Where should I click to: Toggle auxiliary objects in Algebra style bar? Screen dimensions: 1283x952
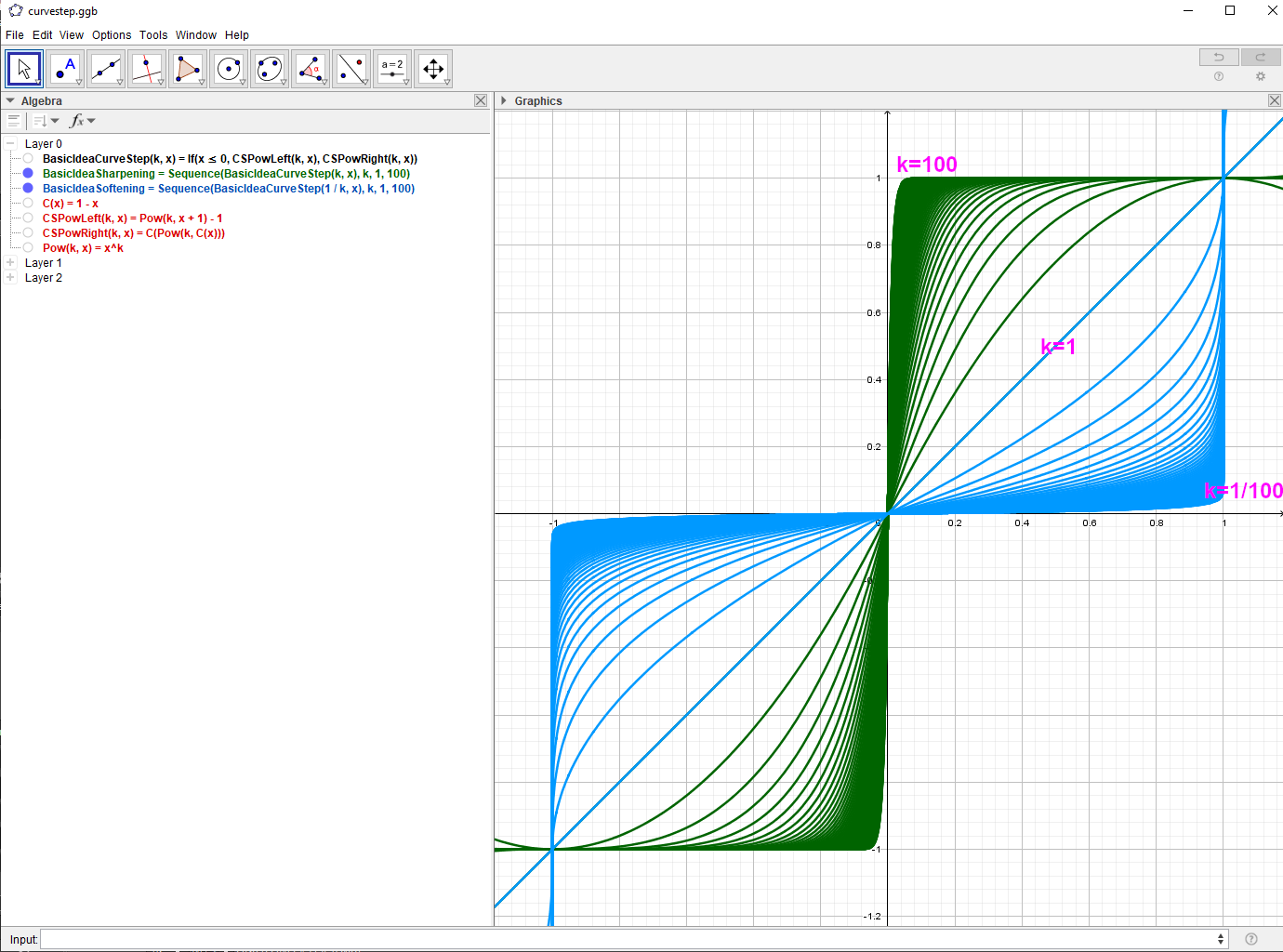click(x=14, y=121)
